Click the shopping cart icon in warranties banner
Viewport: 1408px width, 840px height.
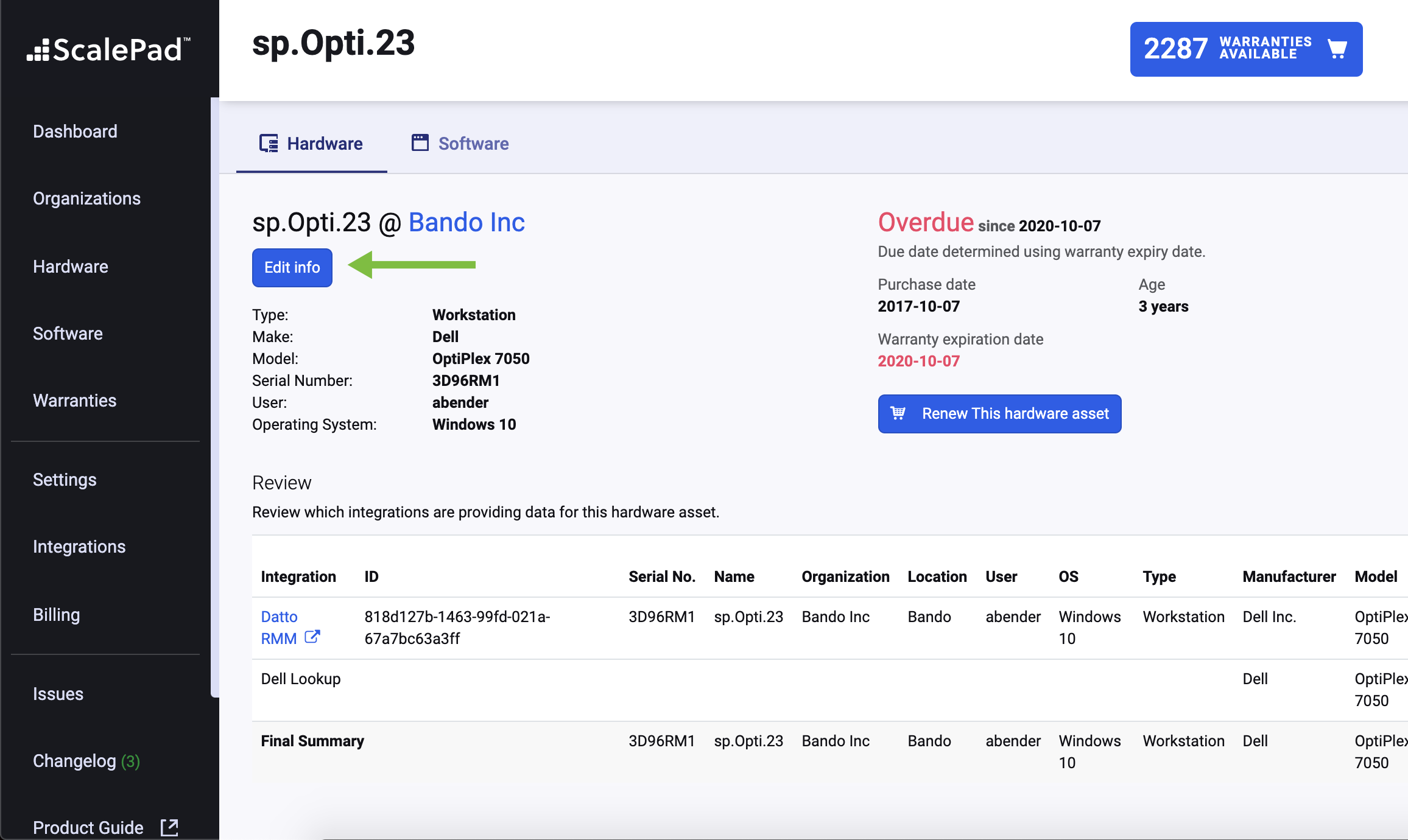(x=1337, y=49)
